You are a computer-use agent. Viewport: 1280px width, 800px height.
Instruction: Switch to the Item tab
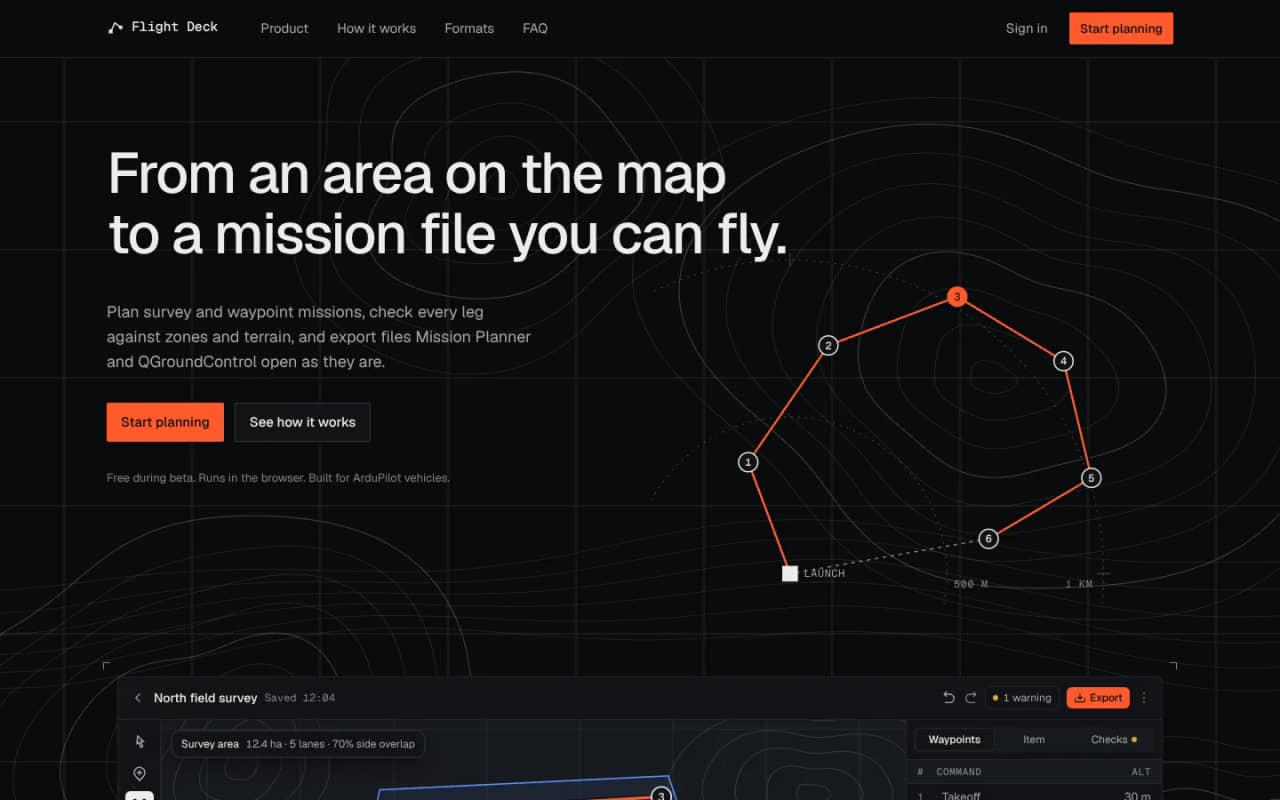1034,740
